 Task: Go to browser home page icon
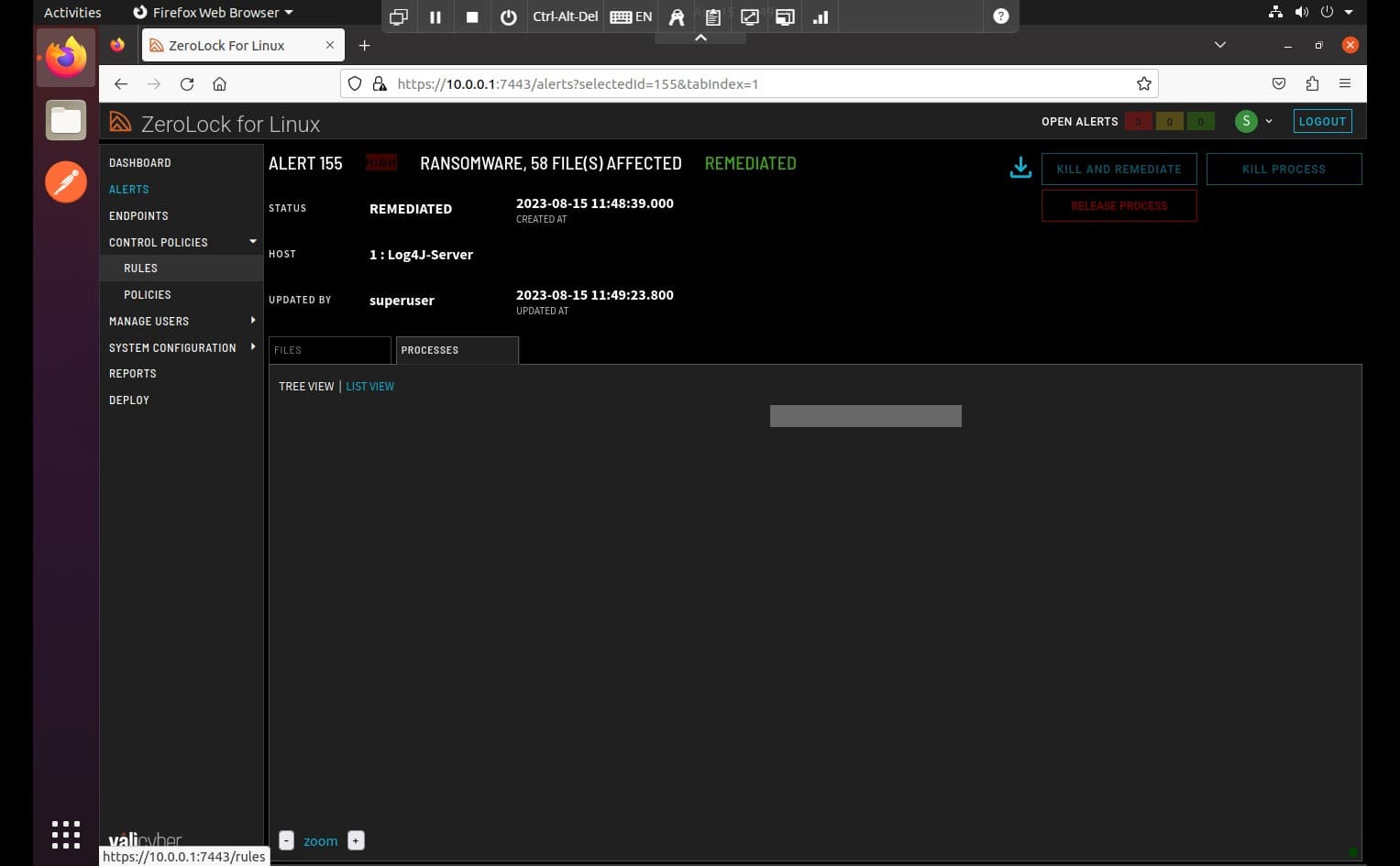pos(219,84)
